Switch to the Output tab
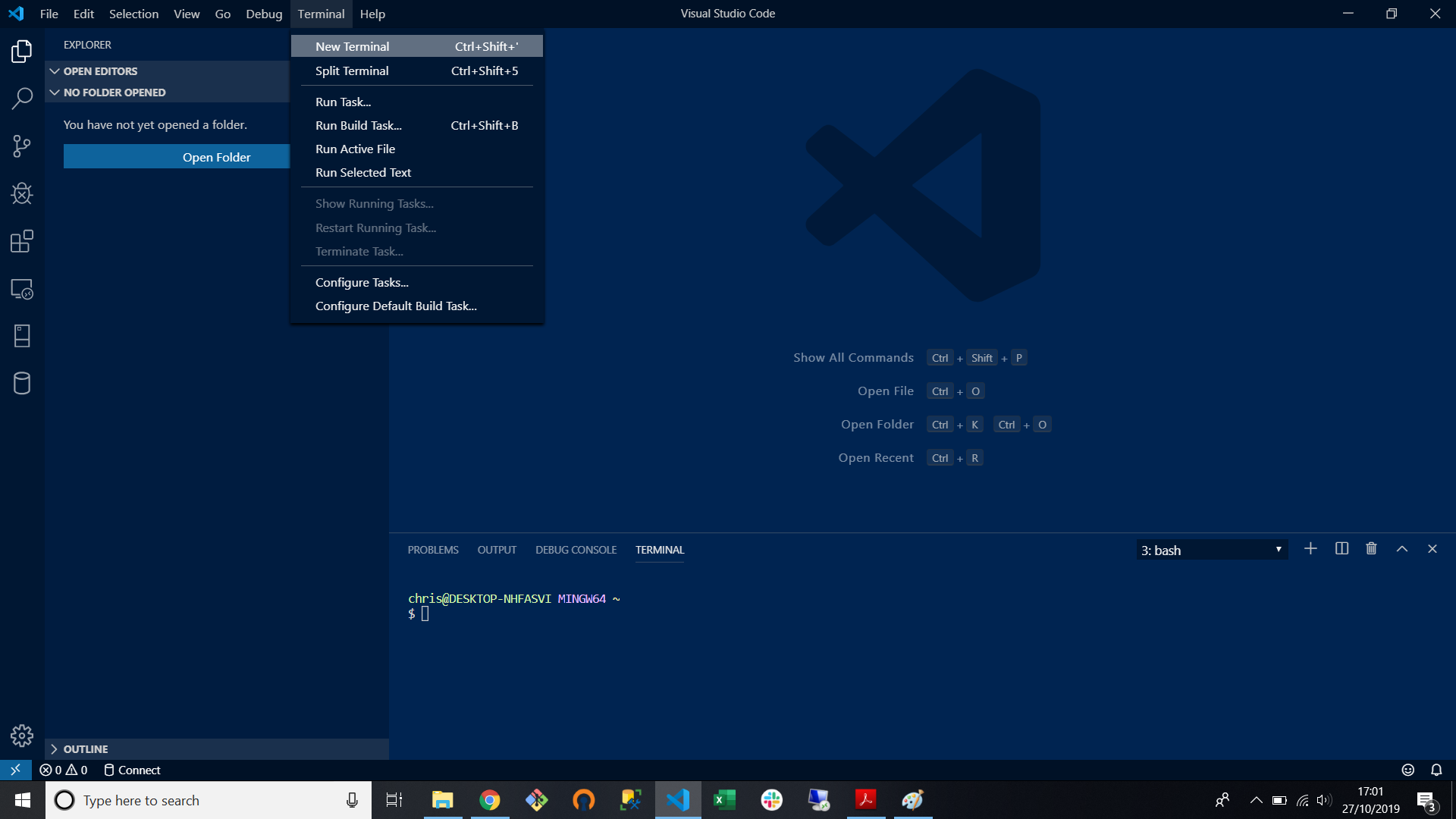Viewport: 1456px width, 819px height. 497,550
